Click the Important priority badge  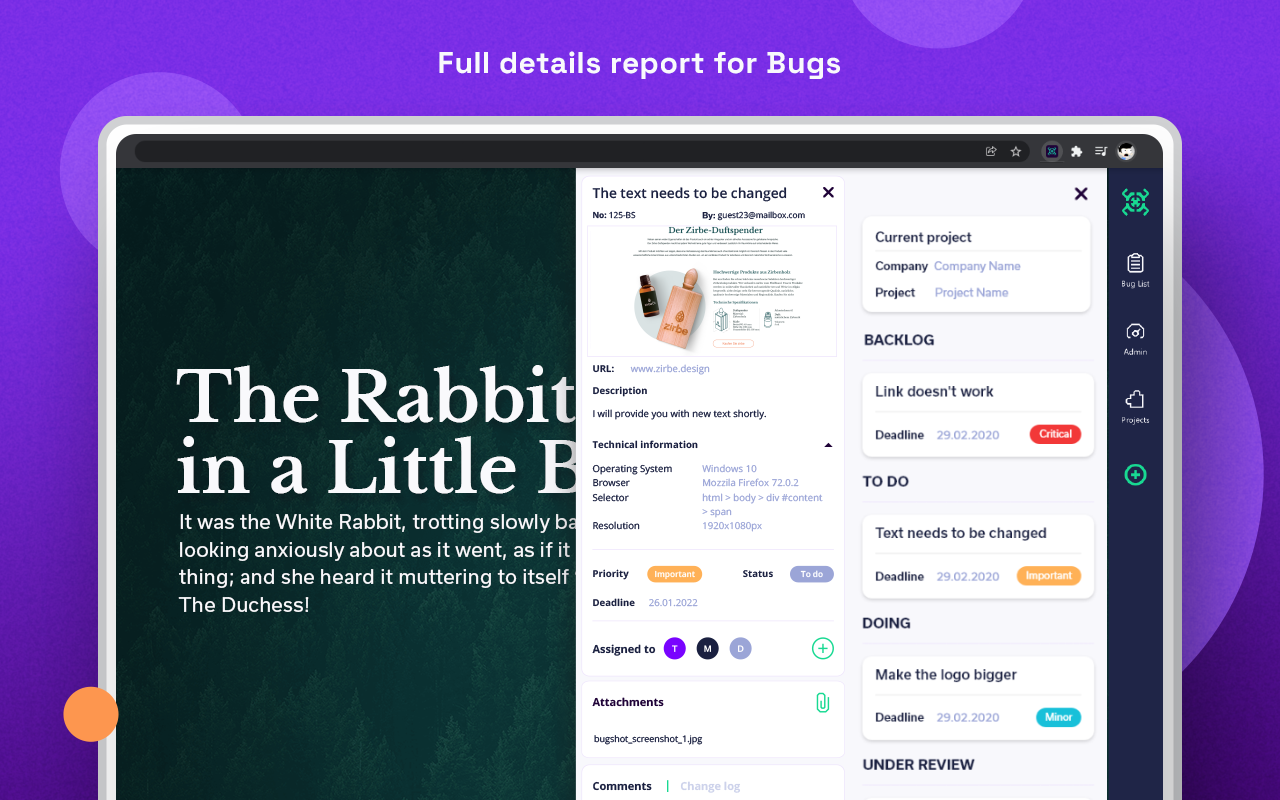click(674, 574)
